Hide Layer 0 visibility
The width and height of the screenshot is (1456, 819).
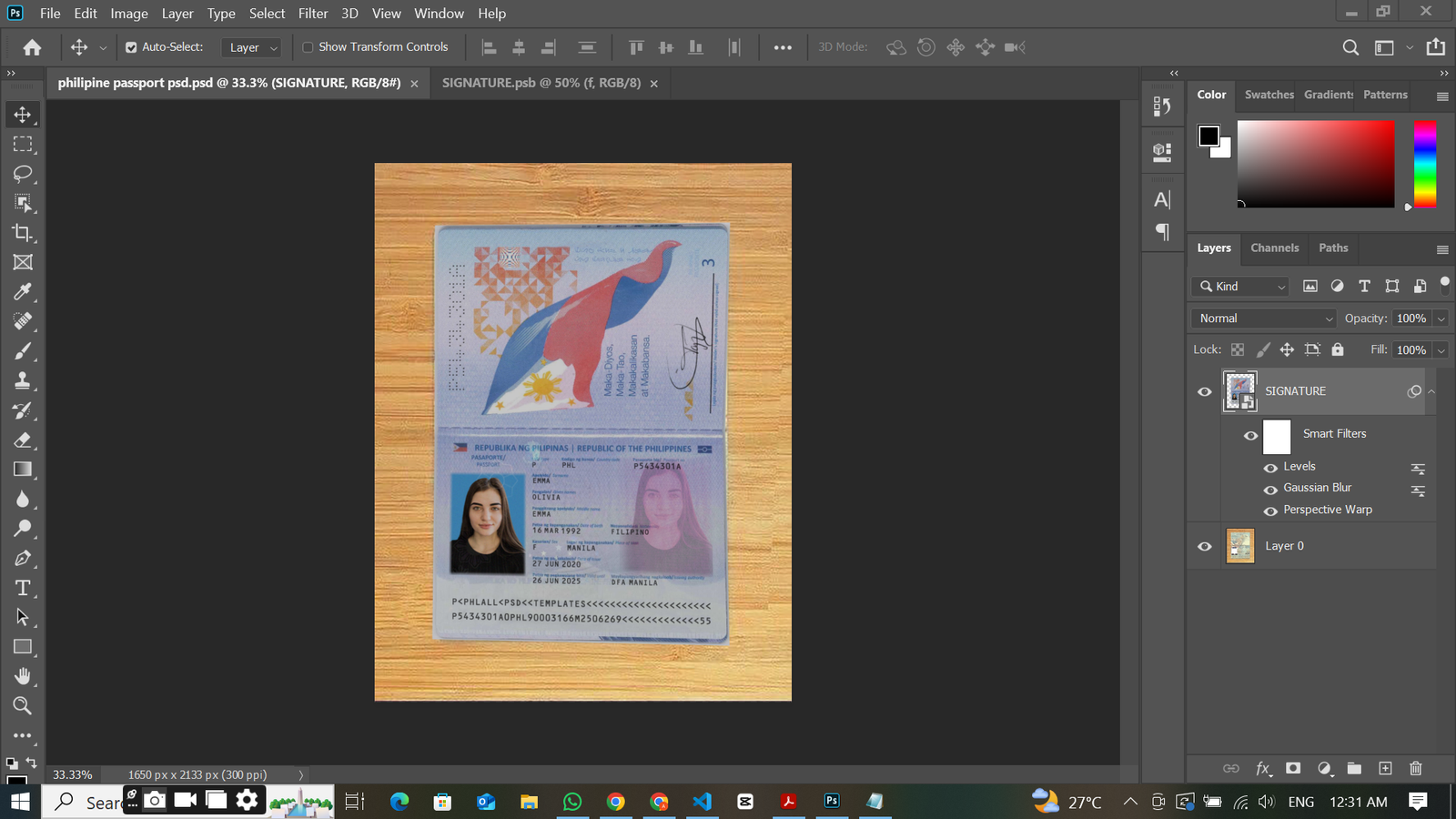click(x=1205, y=546)
